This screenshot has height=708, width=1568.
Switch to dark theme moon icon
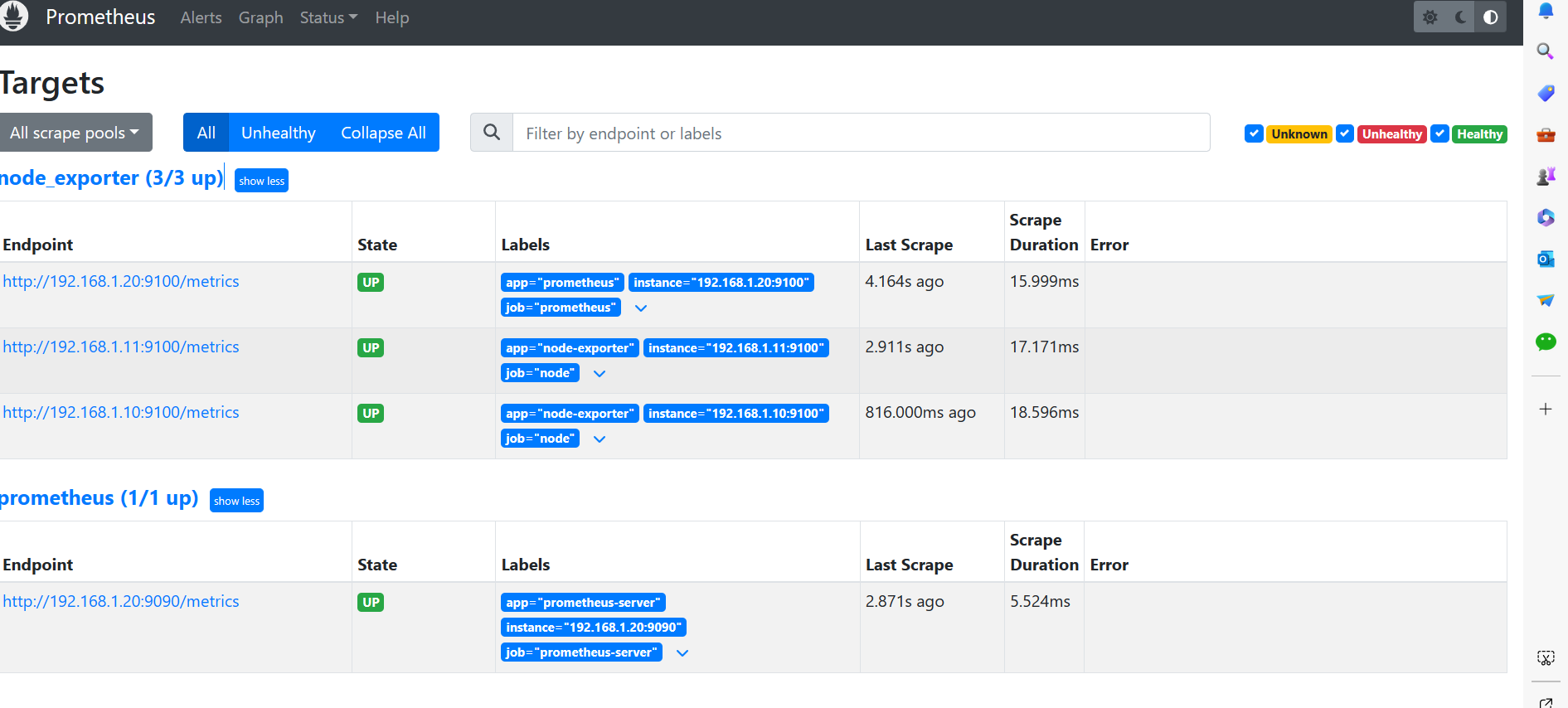point(1461,17)
